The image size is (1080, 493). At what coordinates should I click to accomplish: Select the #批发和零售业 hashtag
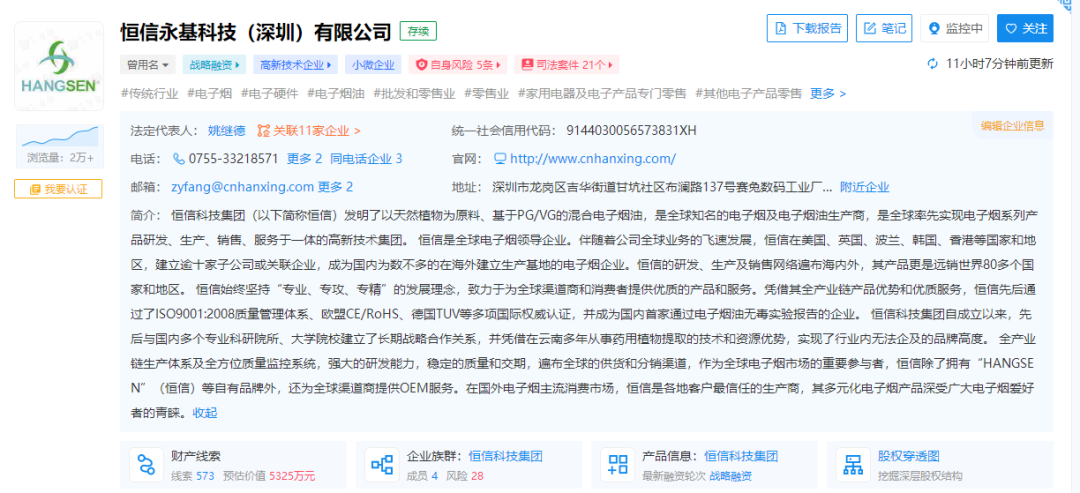(x=414, y=93)
